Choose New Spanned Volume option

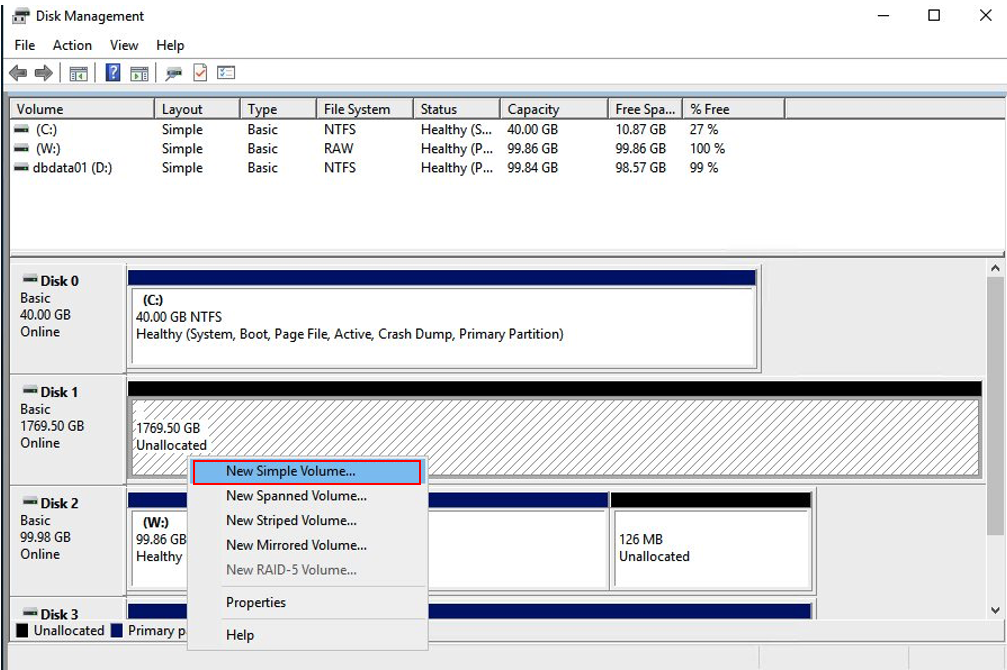click(296, 496)
